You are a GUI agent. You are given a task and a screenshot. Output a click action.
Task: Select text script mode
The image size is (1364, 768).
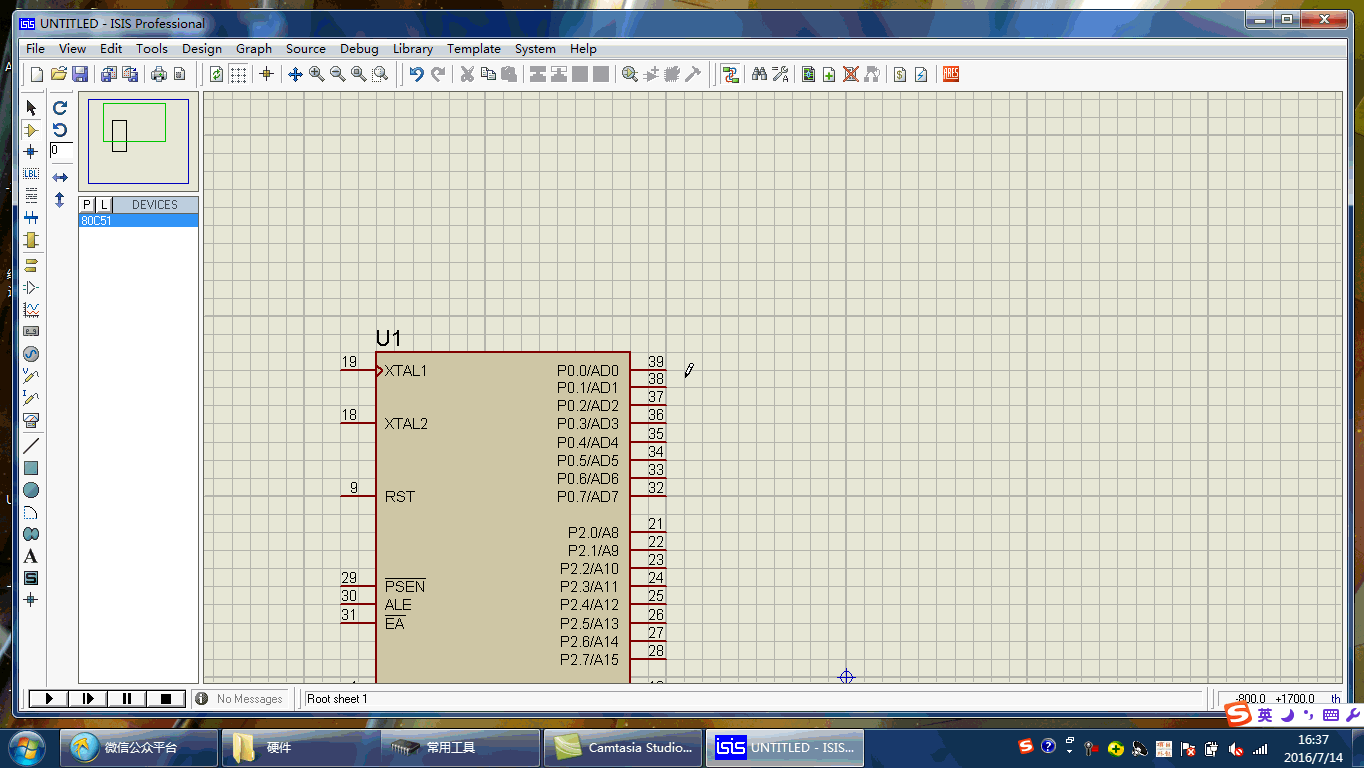(31, 195)
